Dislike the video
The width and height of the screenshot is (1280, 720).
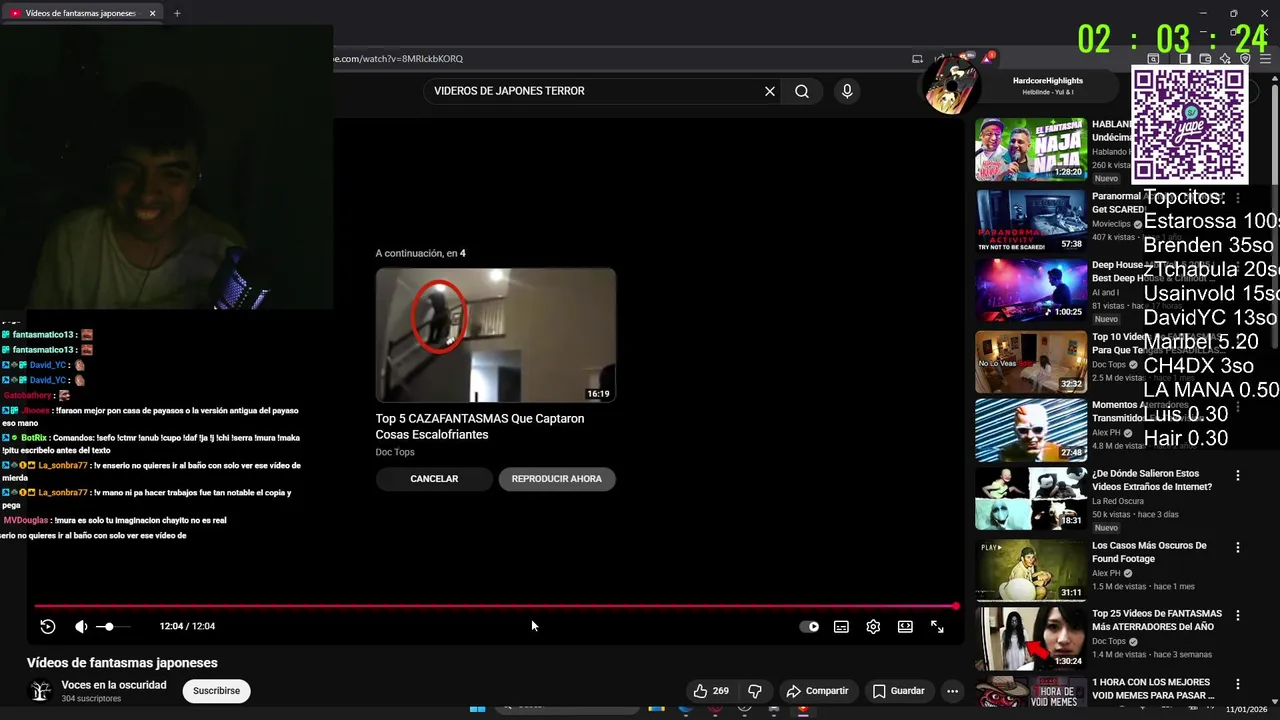[755, 691]
